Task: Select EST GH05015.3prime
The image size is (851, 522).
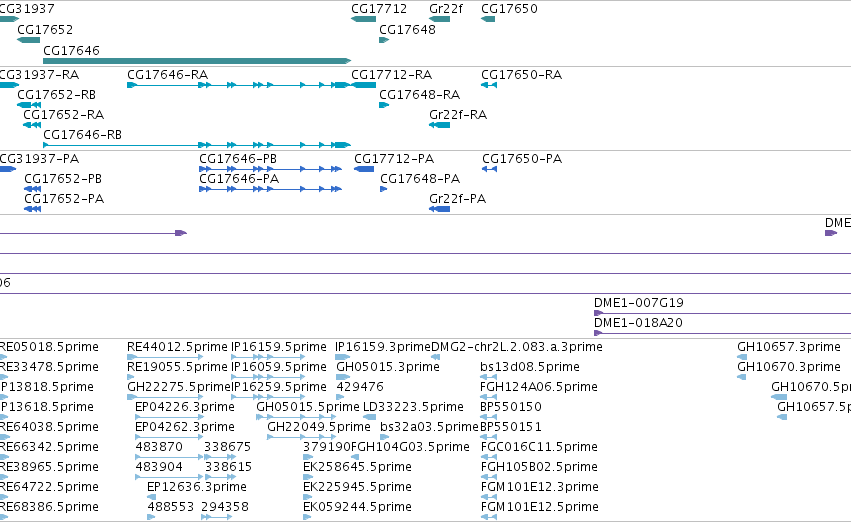Action: coord(388,367)
